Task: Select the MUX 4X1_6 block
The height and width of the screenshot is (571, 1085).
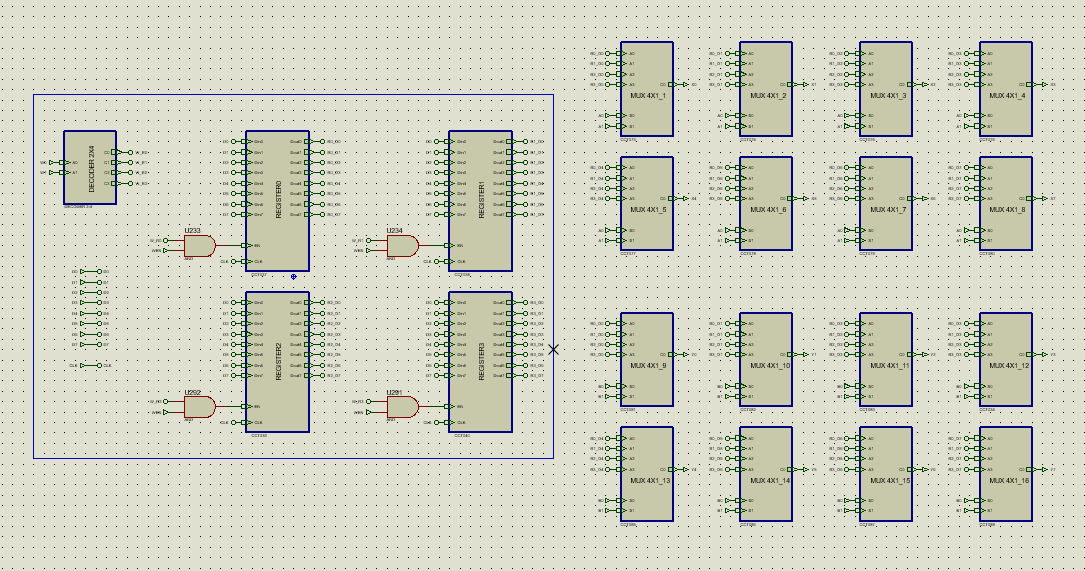Action: point(766,203)
